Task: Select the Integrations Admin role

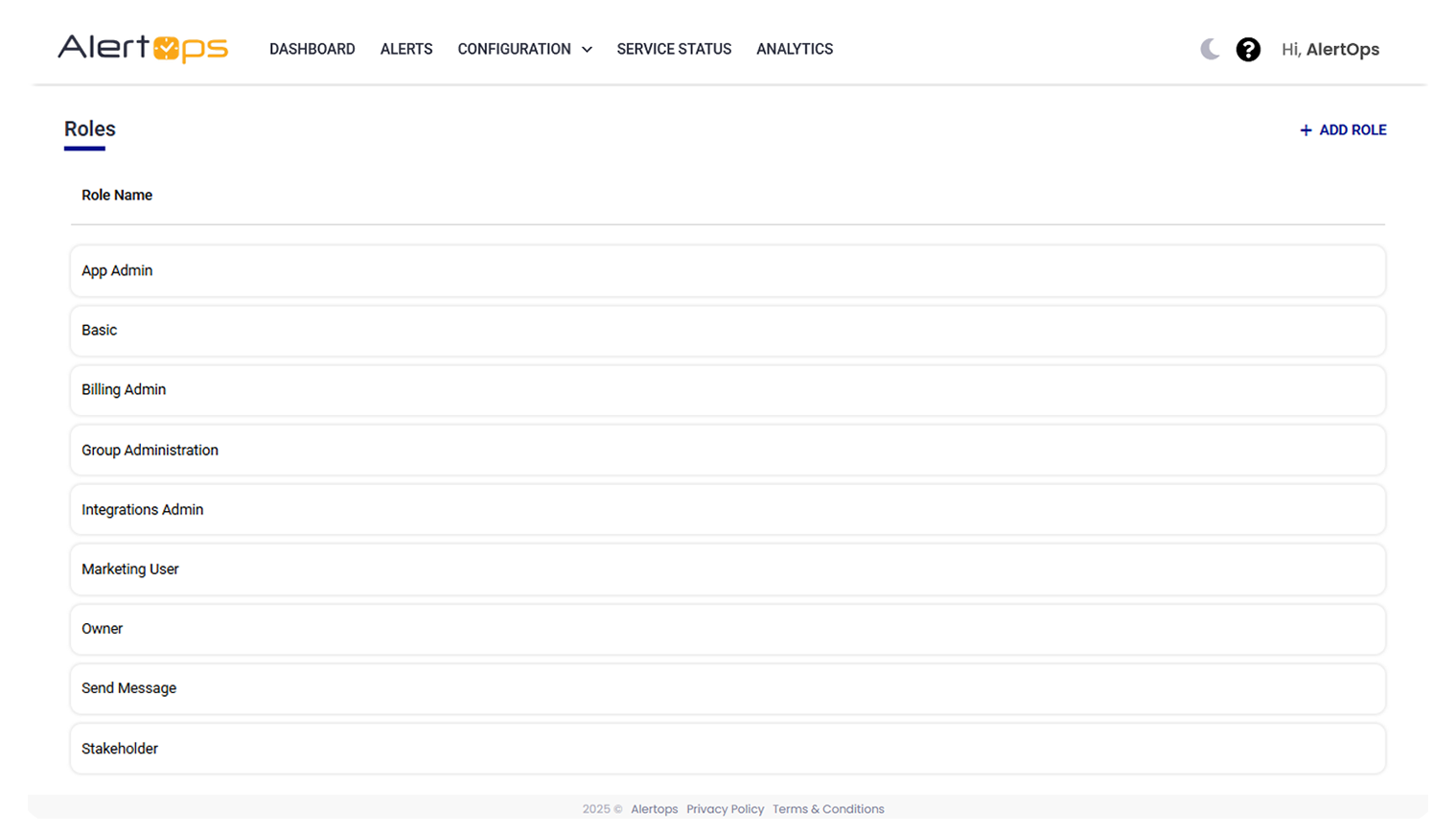Action: [728, 510]
